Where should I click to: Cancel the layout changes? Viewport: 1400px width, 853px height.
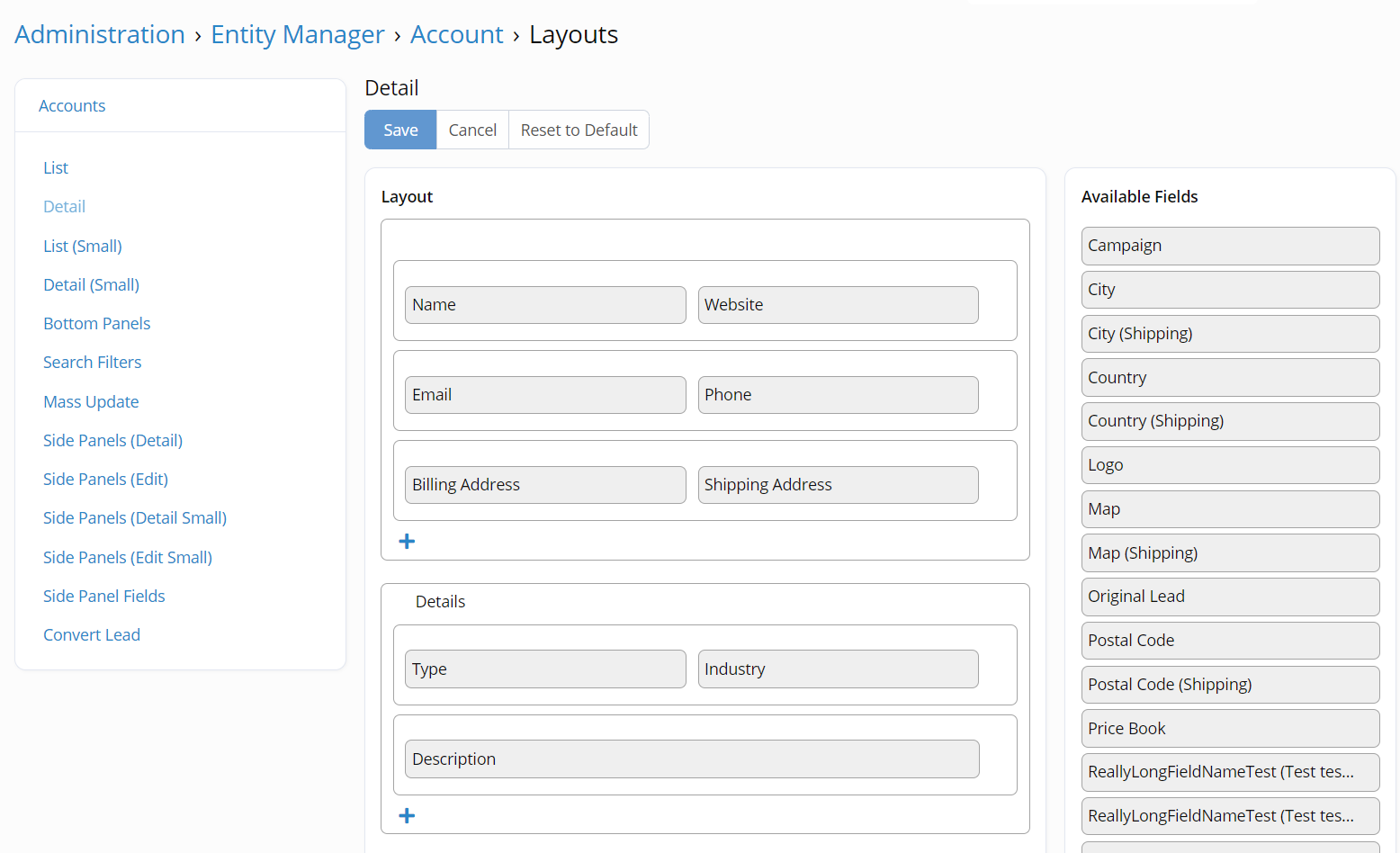472,130
